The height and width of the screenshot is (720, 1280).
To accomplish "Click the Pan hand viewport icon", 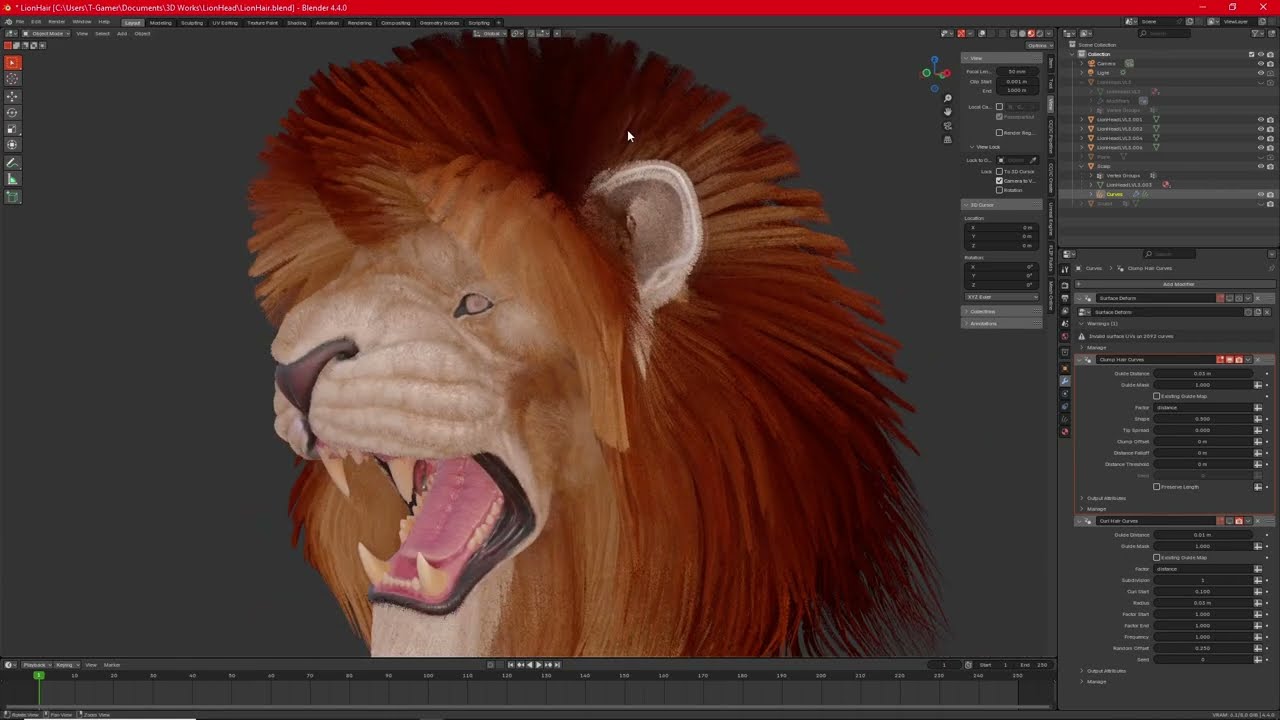I will pyautogui.click(x=948, y=112).
